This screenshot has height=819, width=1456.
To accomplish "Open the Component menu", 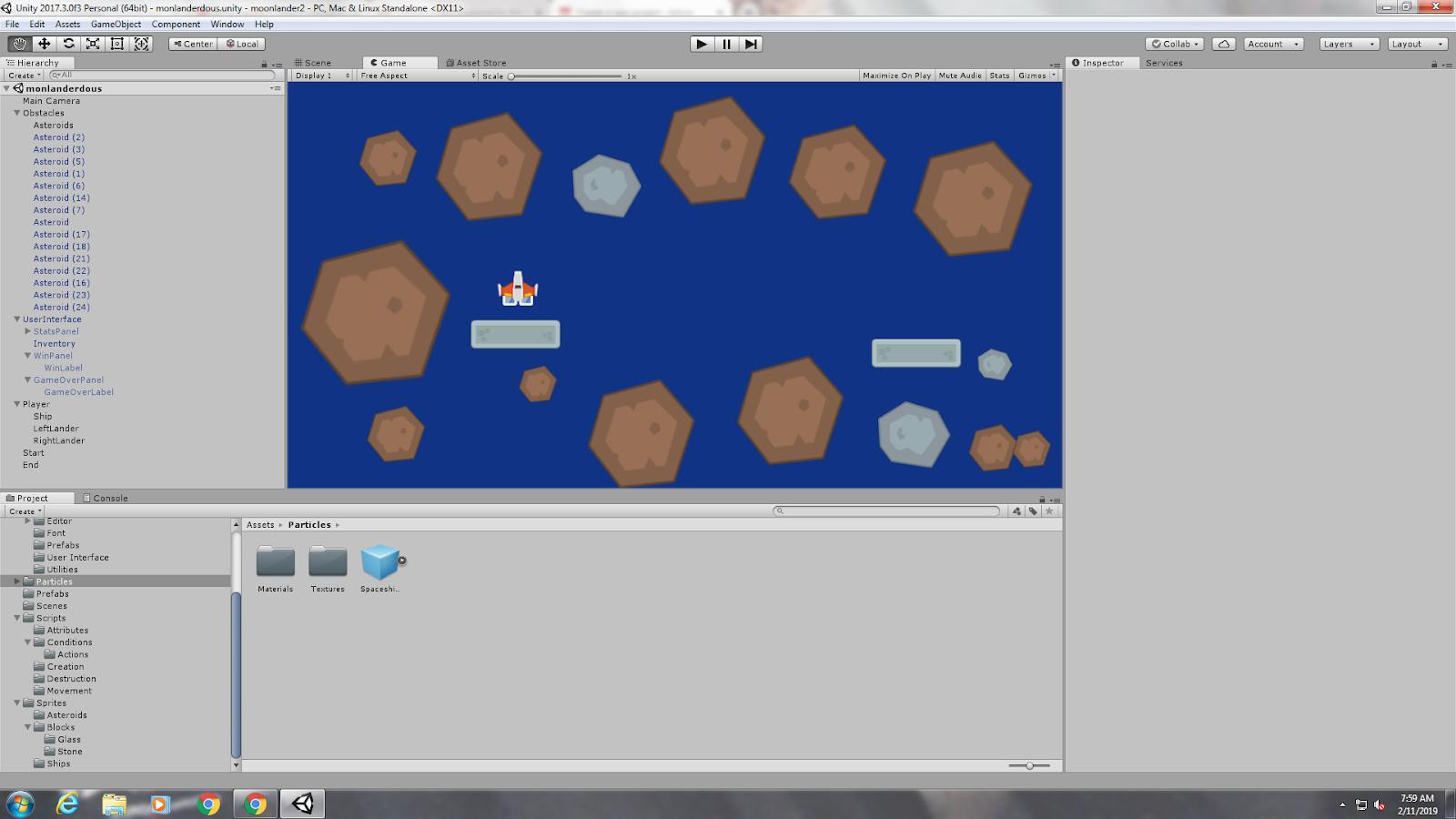I will [176, 25].
